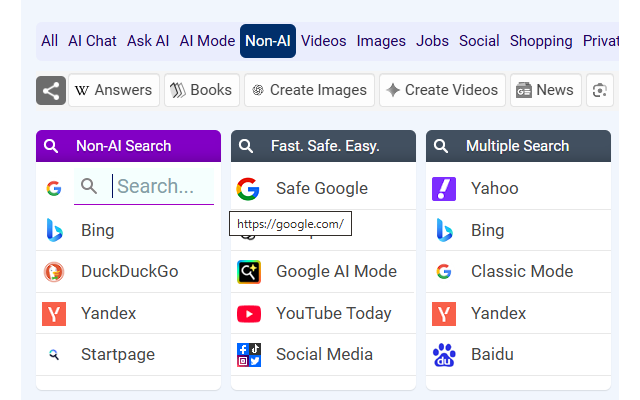Open Create Videos button
640x400 pixels.
[442, 90]
